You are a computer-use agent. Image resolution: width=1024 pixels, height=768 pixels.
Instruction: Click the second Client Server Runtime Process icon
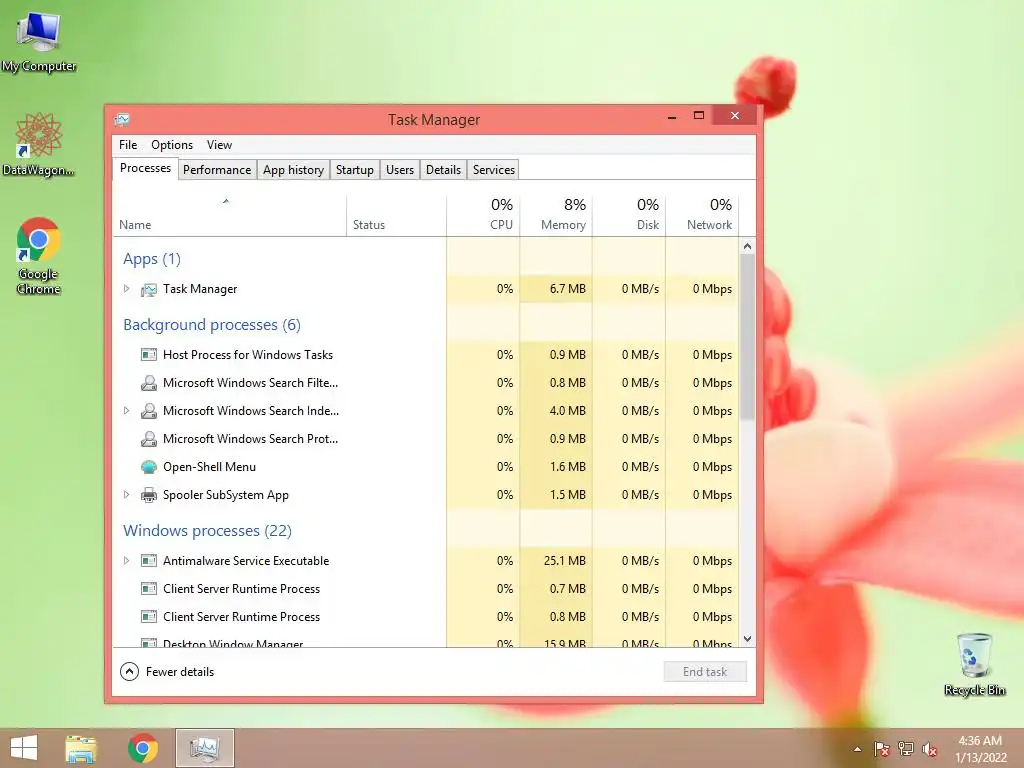point(149,616)
